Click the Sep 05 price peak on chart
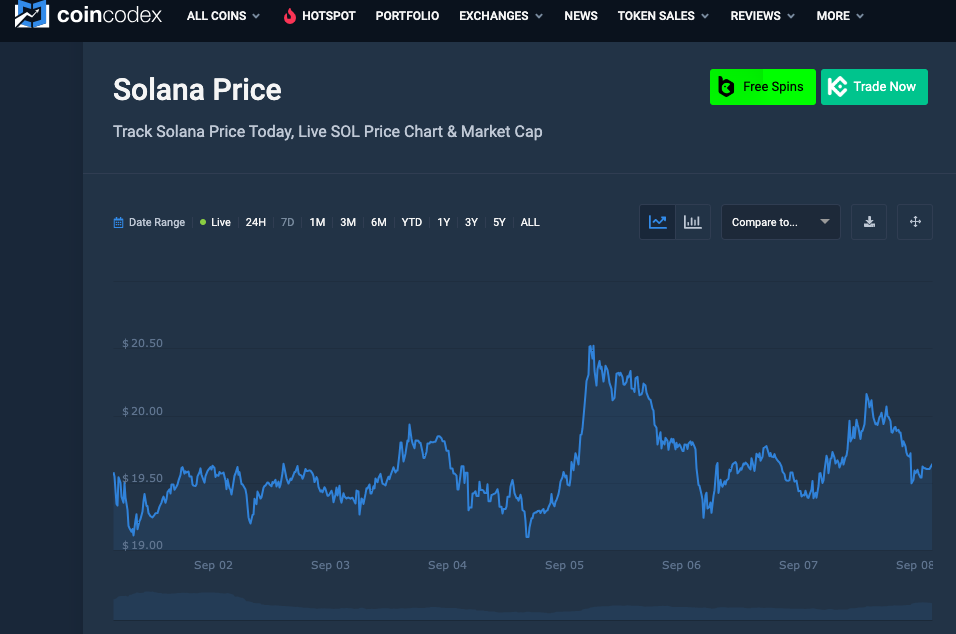This screenshot has width=956, height=634. 591,347
